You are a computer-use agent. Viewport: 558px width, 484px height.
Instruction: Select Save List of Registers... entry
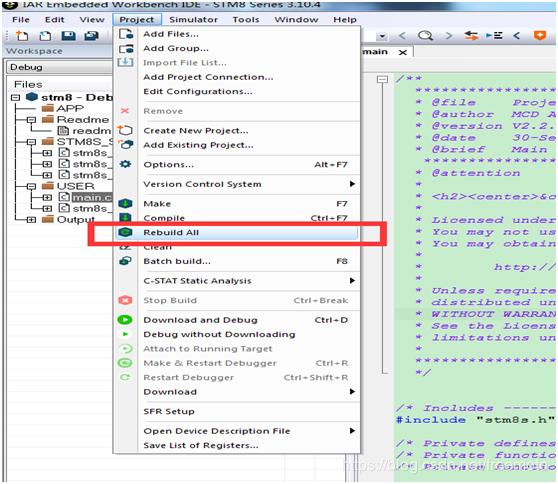click(237, 445)
